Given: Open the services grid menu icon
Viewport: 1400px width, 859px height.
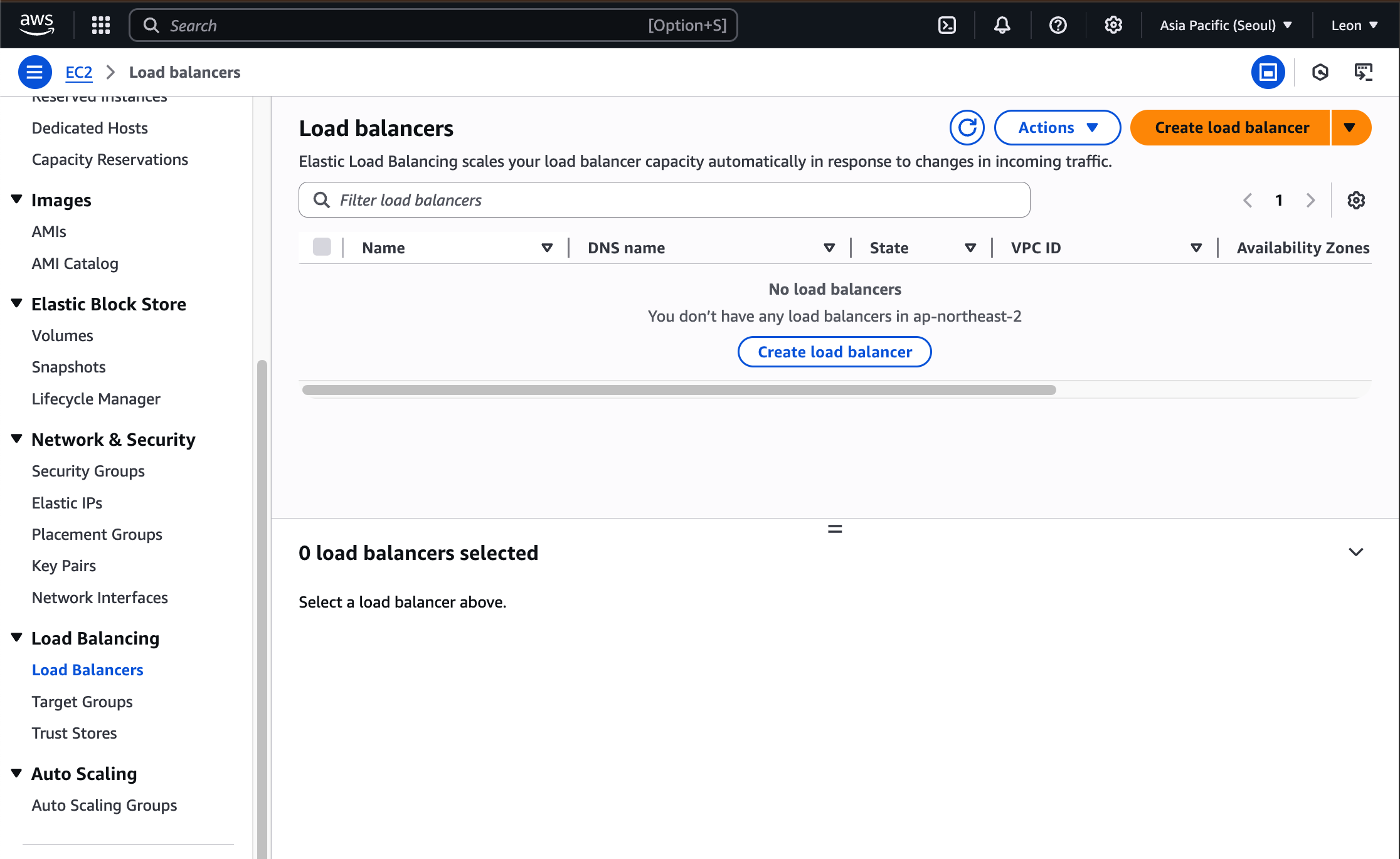Looking at the screenshot, I should click(x=100, y=25).
